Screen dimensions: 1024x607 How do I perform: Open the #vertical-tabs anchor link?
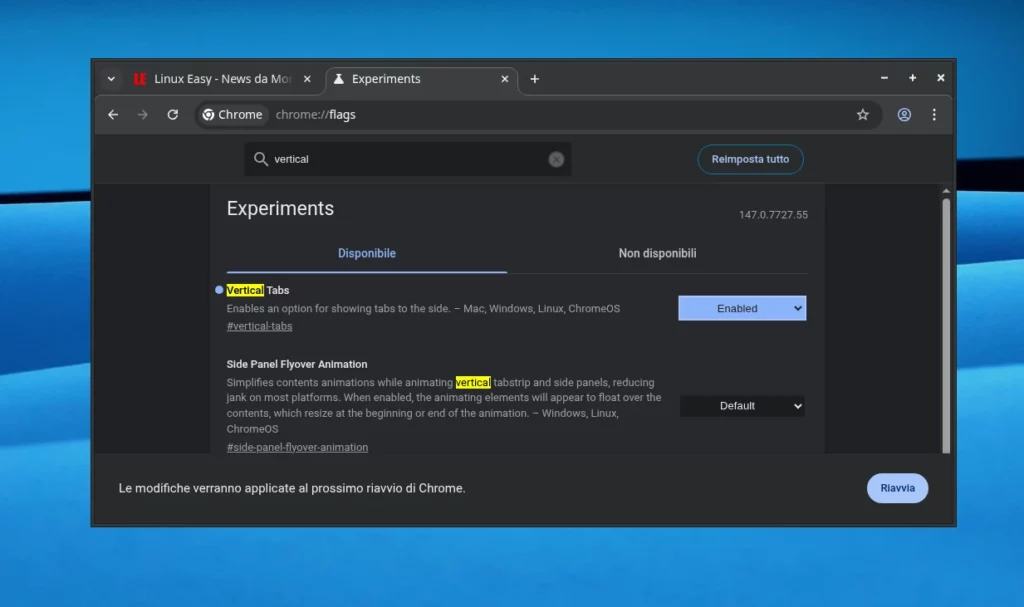pos(259,326)
